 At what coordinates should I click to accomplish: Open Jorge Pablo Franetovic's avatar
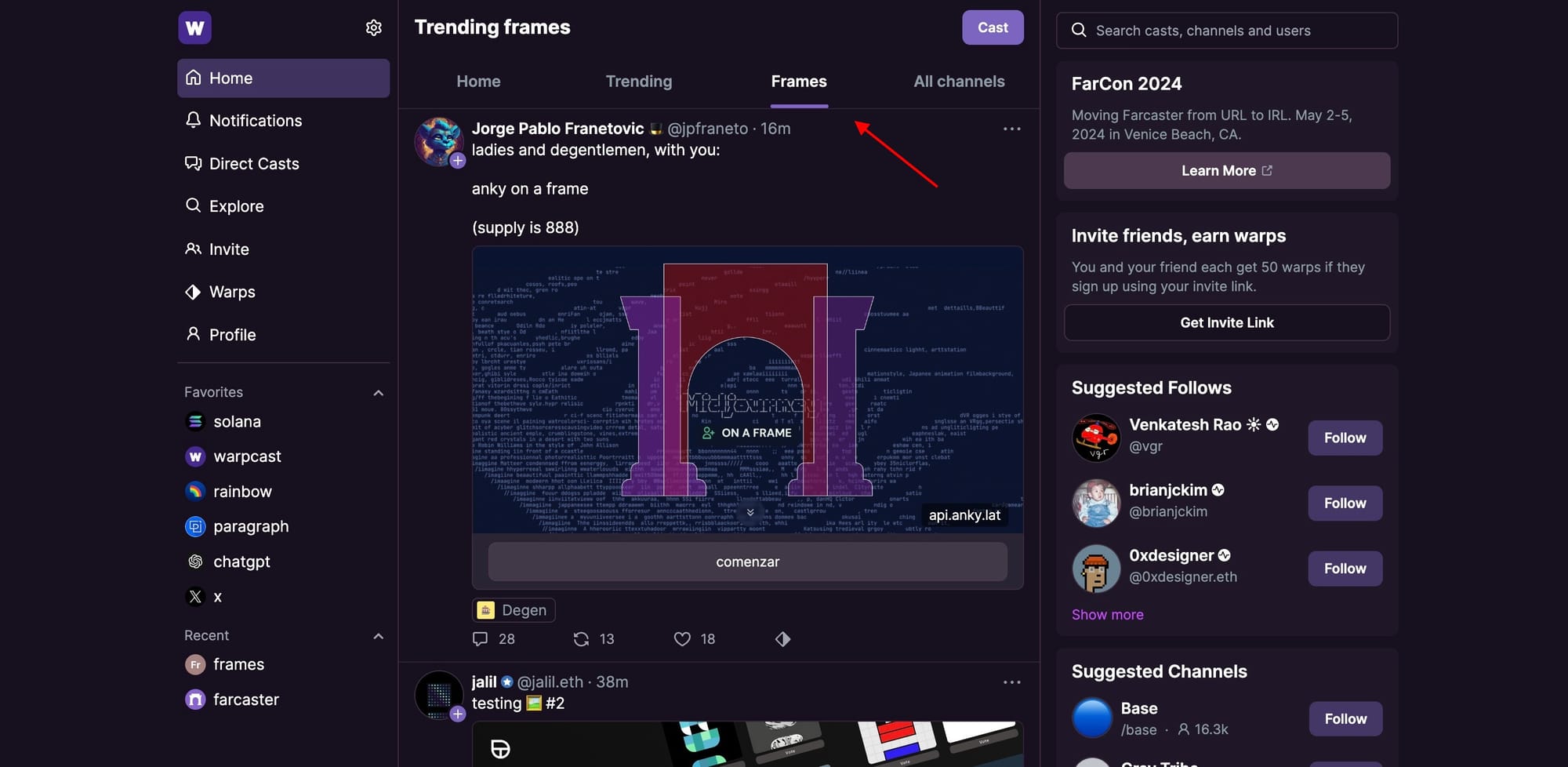pos(439,141)
